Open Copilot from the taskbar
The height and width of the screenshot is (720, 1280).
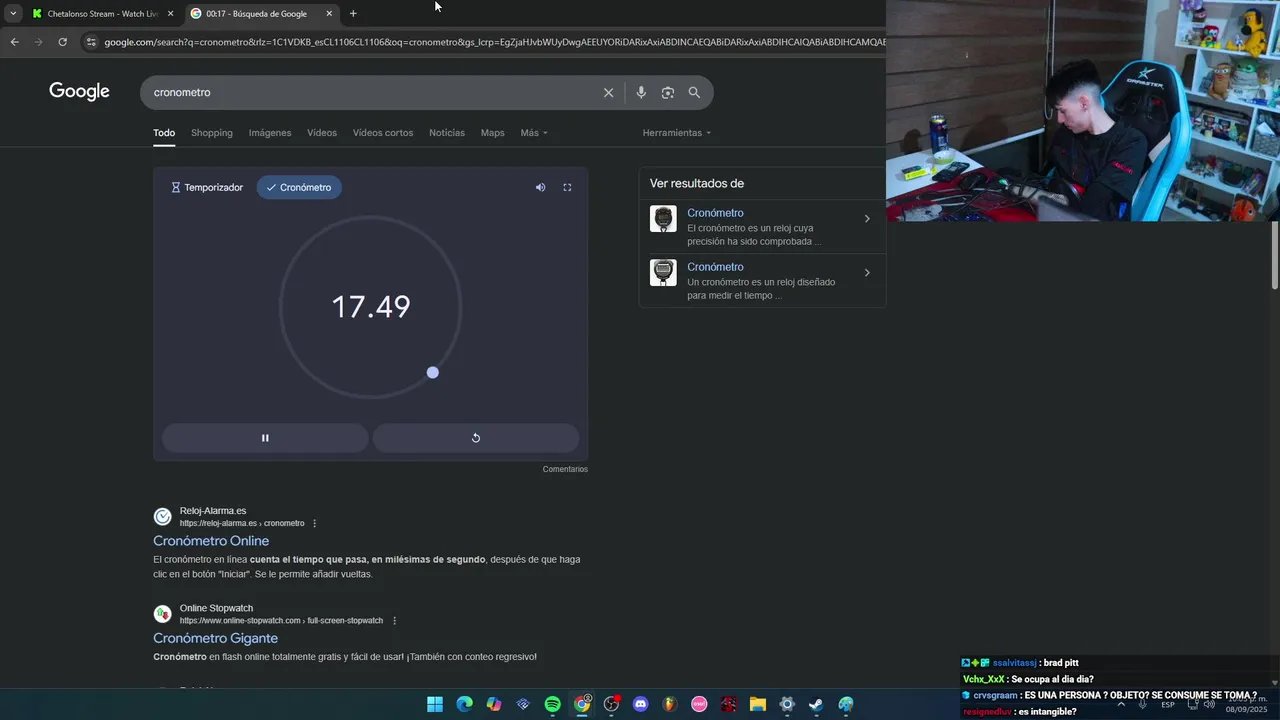(494, 704)
